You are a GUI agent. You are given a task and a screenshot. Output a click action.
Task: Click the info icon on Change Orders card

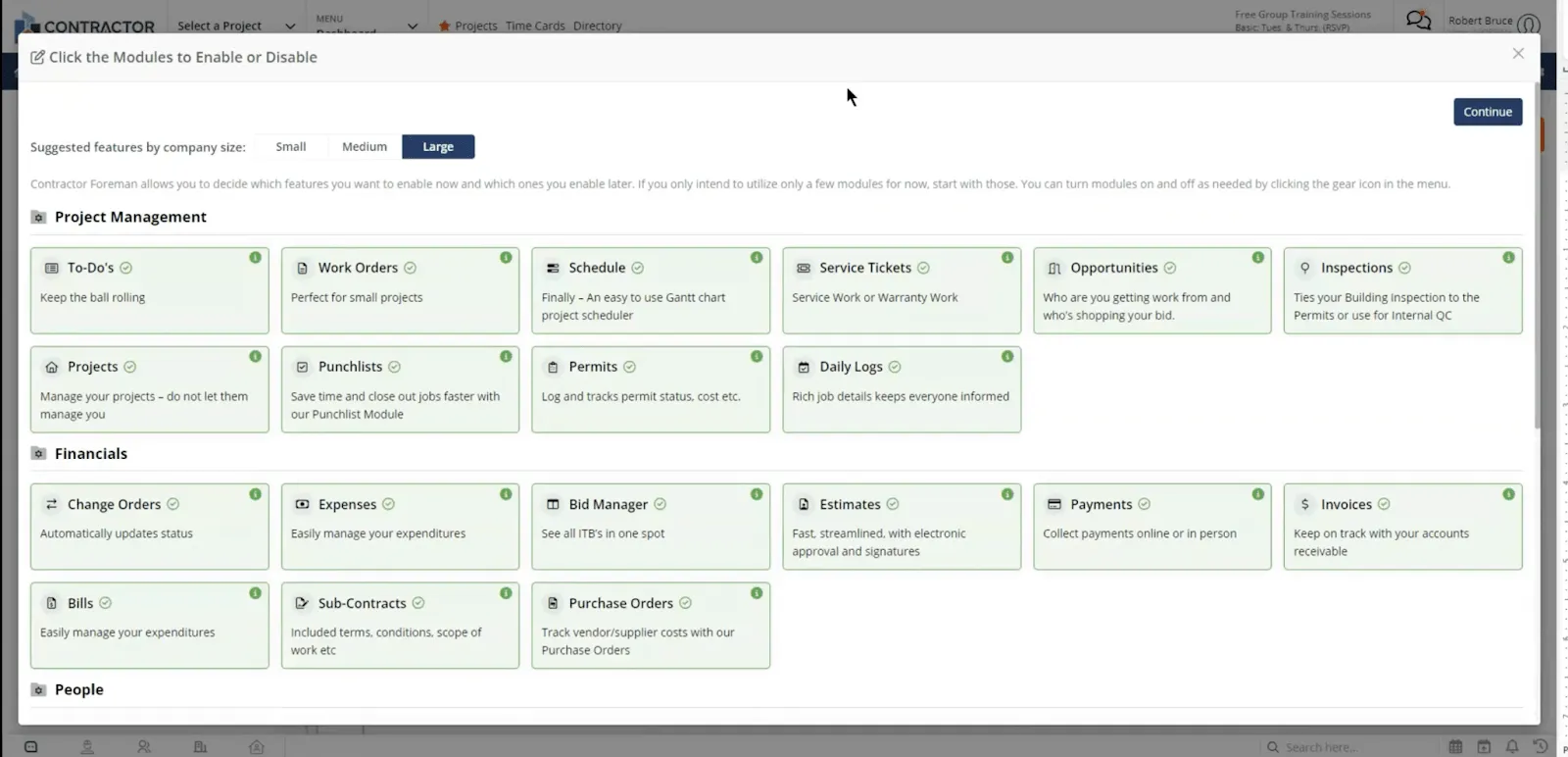pos(255,494)
